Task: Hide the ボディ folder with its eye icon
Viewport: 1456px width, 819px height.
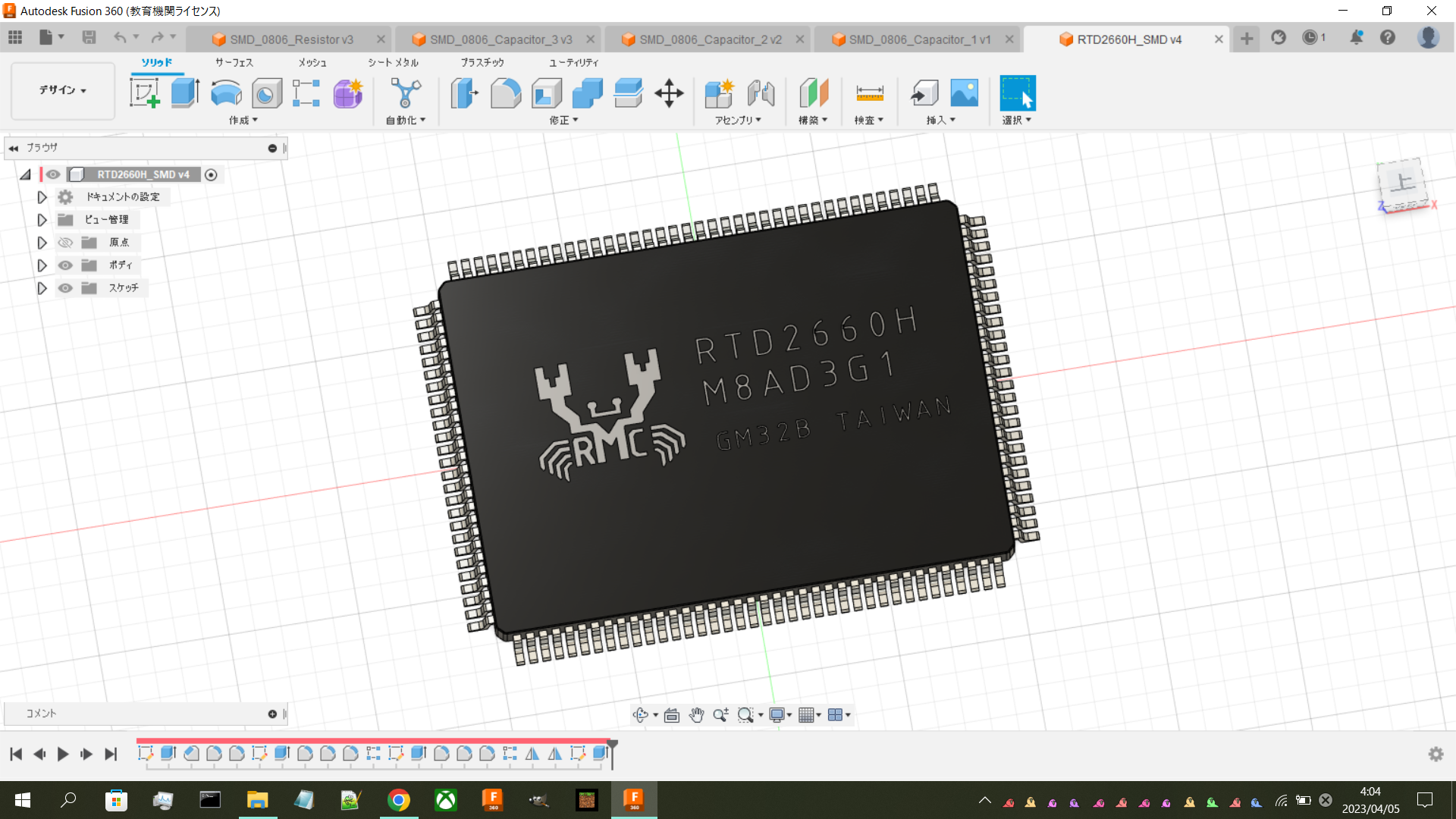Action: click(66, 265)
